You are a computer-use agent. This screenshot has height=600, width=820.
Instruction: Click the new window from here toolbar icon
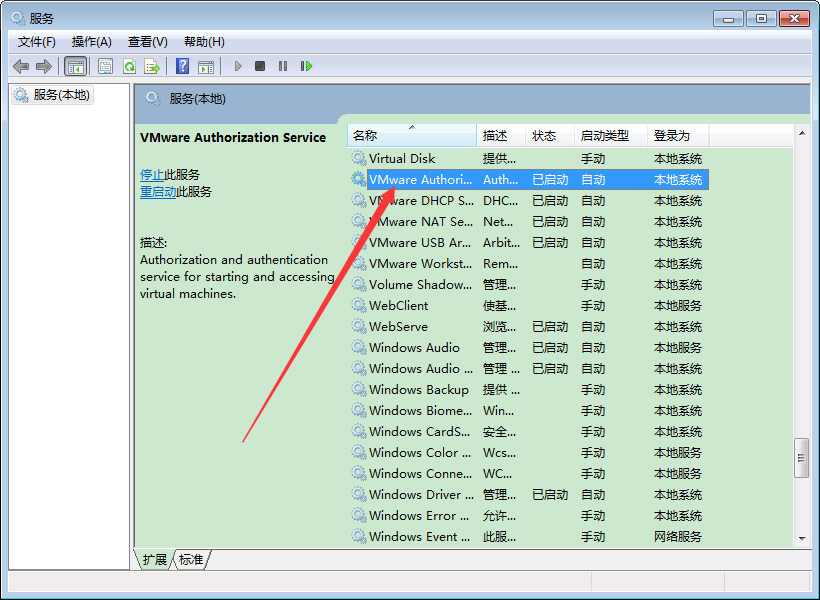[x=206, y=66]
